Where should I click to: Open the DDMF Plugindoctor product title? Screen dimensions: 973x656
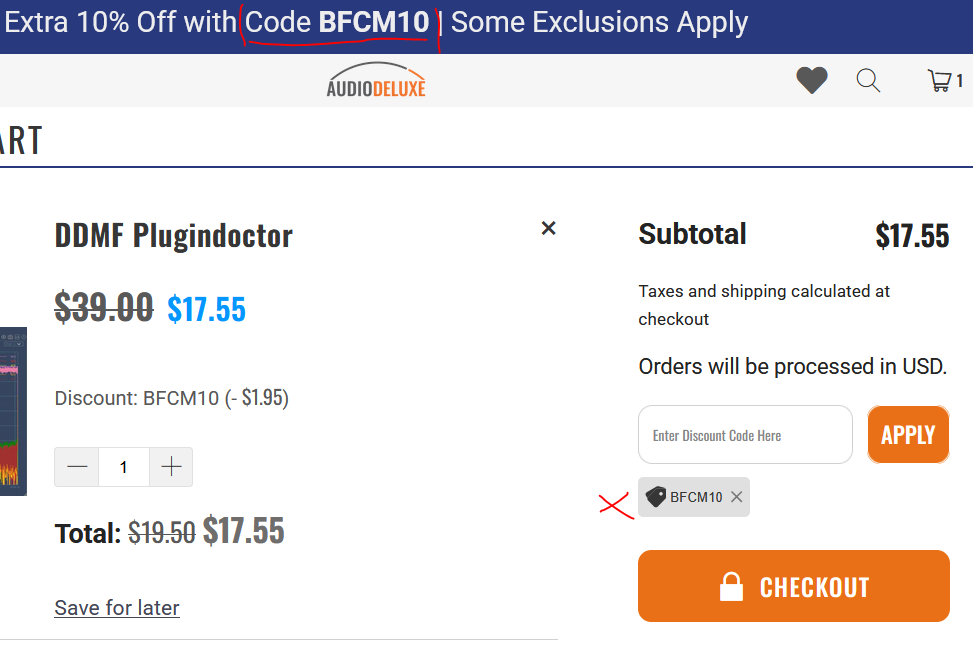[173, 236]
